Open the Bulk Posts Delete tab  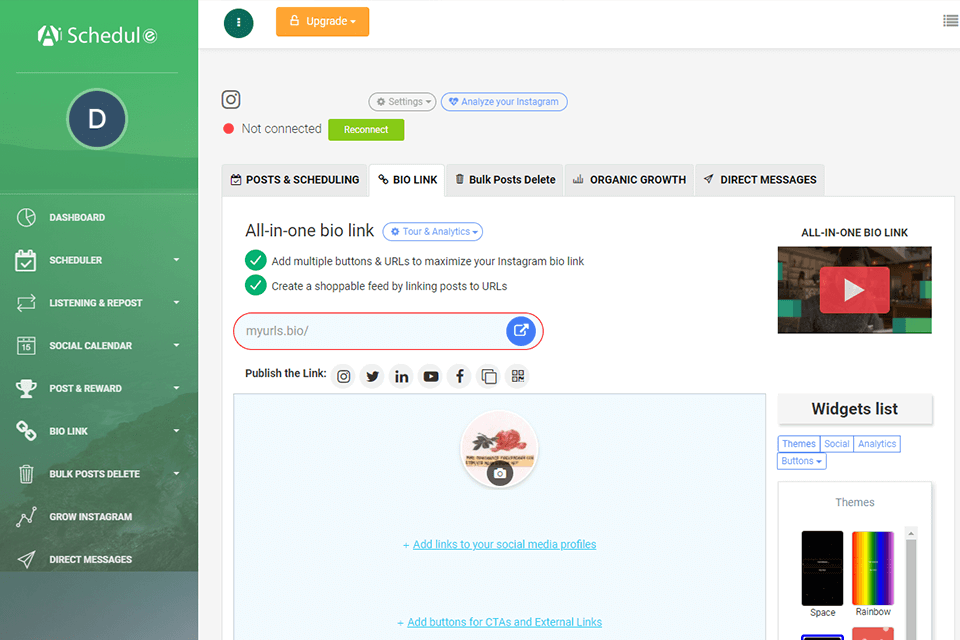pos(505,180)
